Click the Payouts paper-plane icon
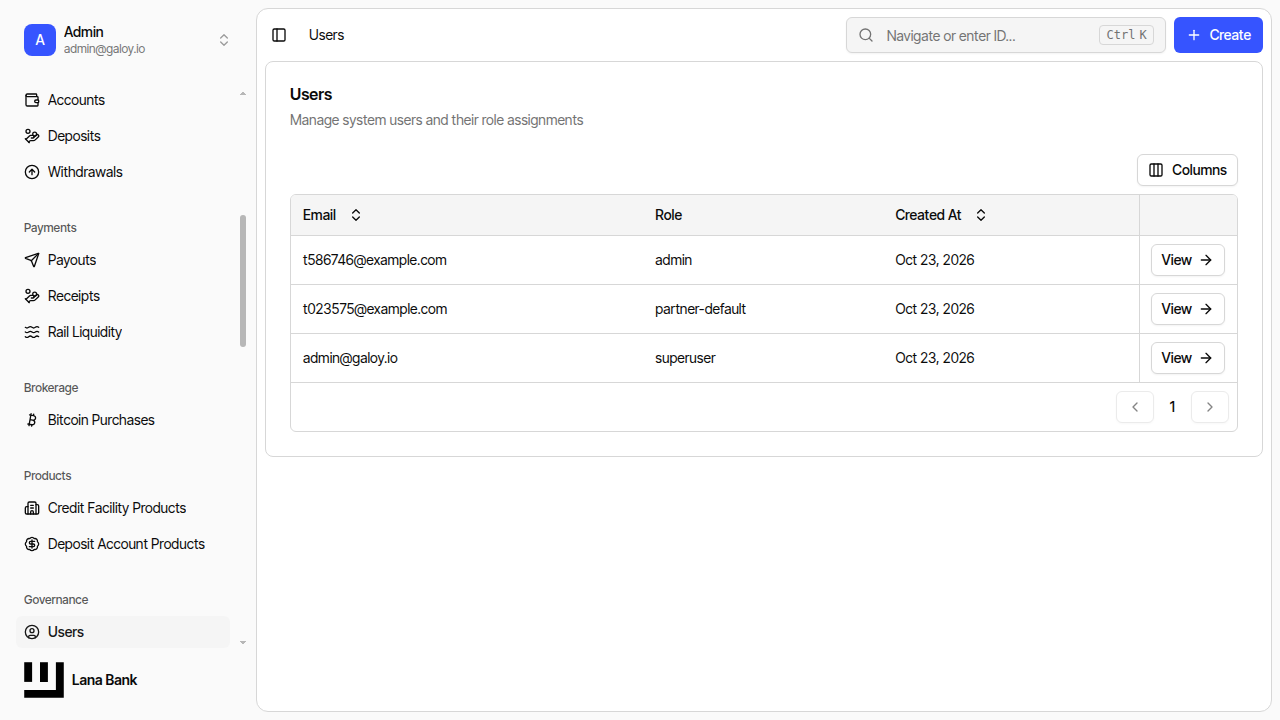The width and height of the screenshot is (1280, 720). pos(32,260)
